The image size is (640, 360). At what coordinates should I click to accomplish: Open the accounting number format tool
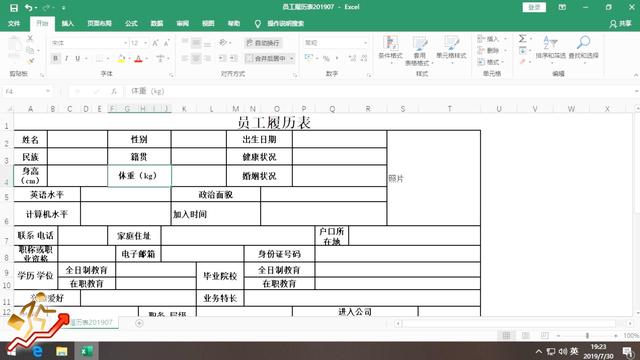(309, 58)
